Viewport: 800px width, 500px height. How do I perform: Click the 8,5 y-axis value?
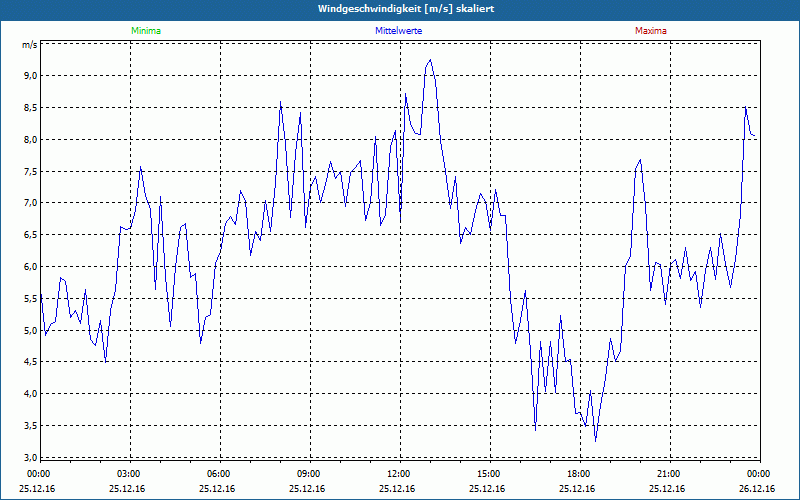[31, 108]
